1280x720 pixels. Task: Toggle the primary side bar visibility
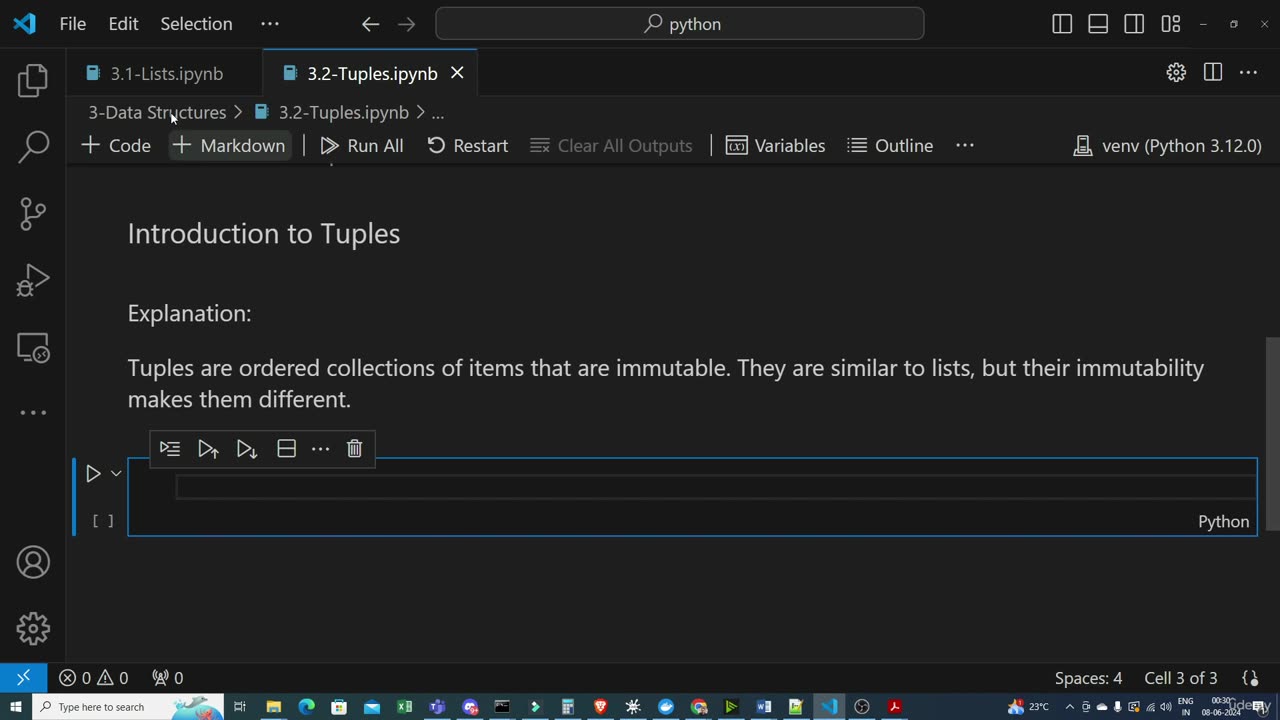point(1063,24)
